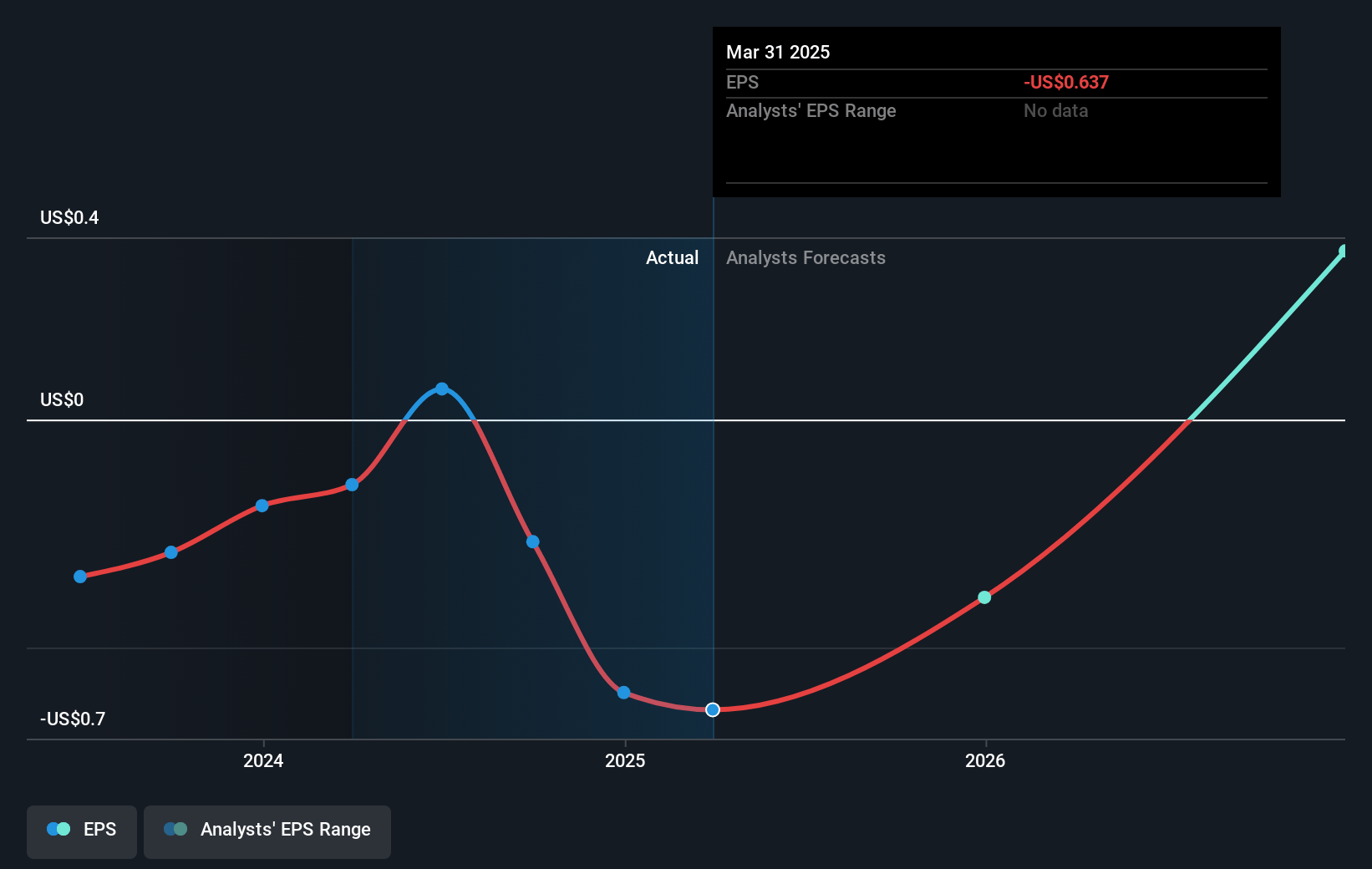Click the 2026 axis label
Screen dimensions: 1372x869
point(985,760)
